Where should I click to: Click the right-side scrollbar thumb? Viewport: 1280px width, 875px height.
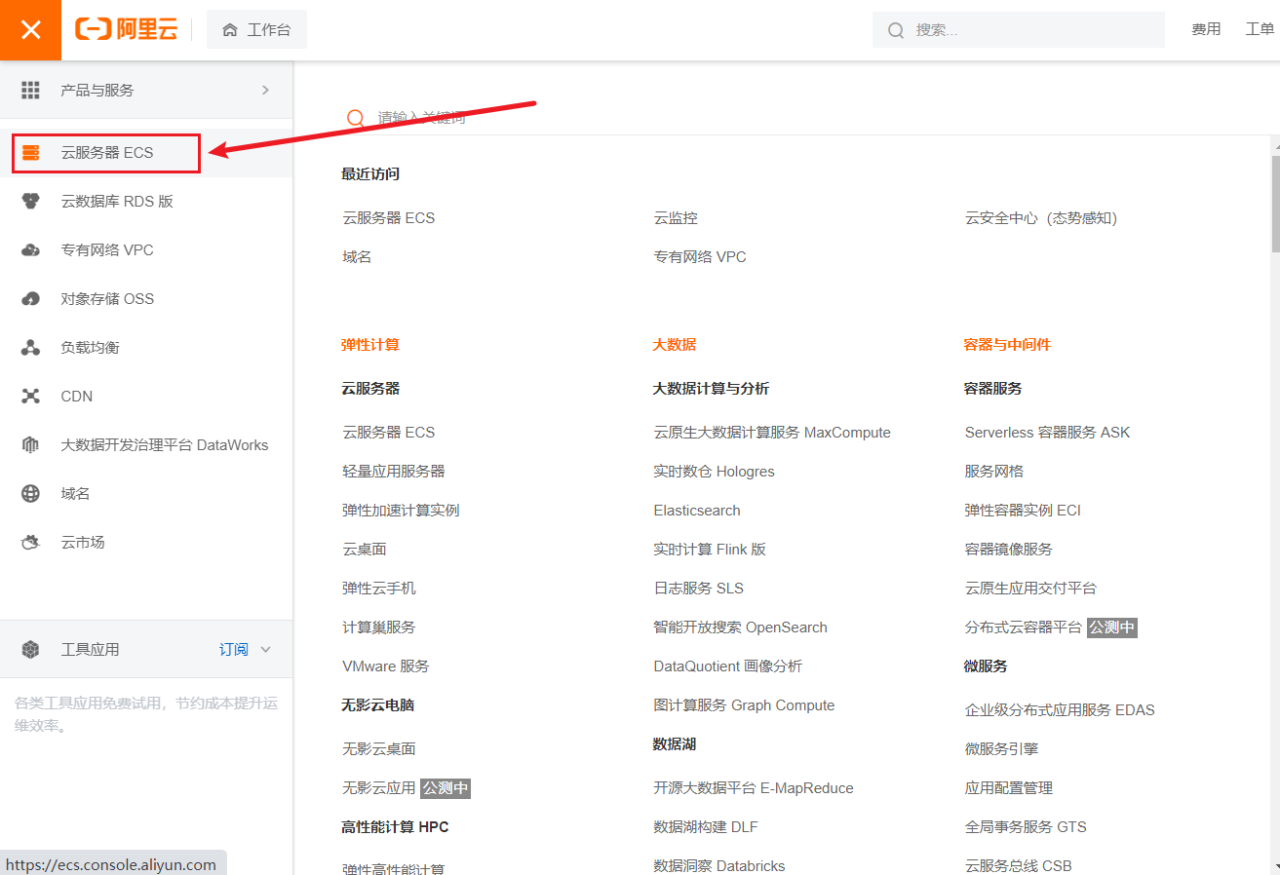(x=1272, y=200)
